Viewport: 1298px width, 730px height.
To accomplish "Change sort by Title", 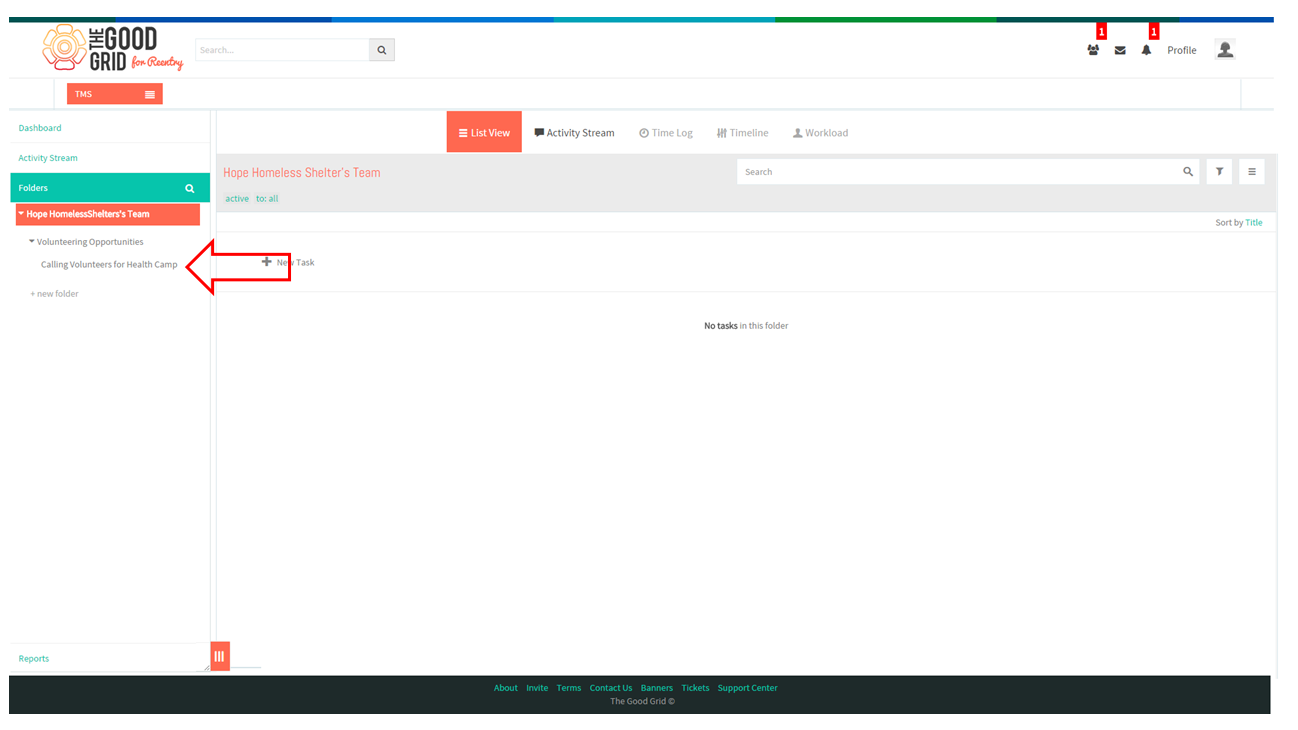I will 1253,223.
